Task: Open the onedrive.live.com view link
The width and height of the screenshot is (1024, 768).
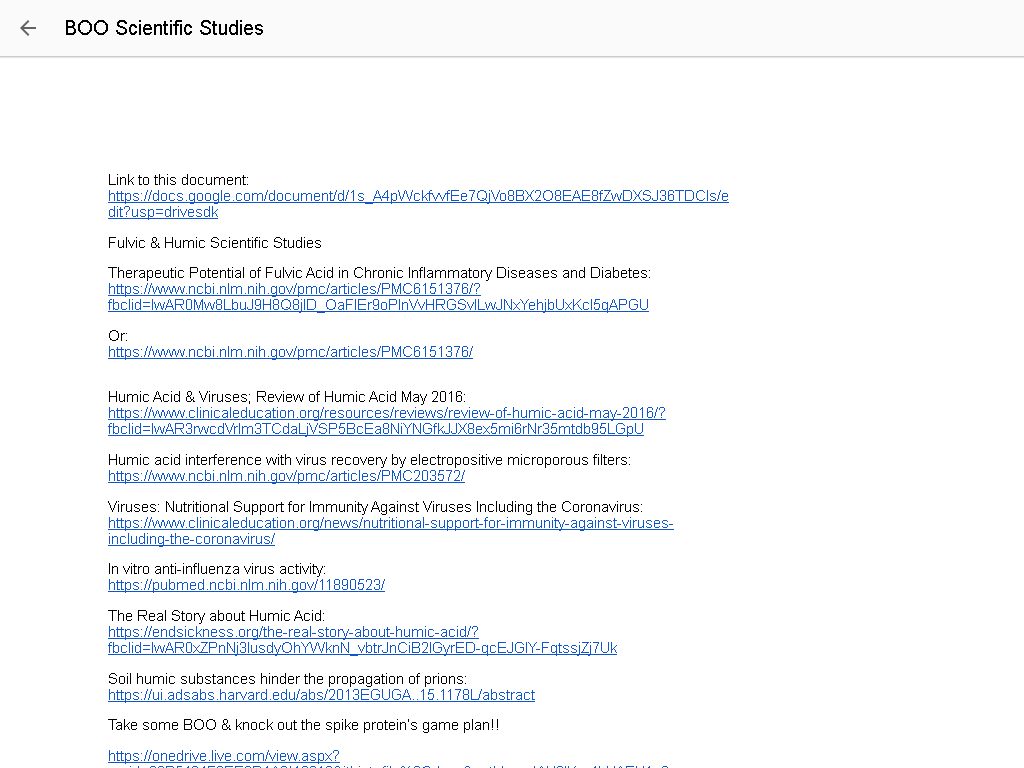Action: pyautogui.click(x=223, y=756)
